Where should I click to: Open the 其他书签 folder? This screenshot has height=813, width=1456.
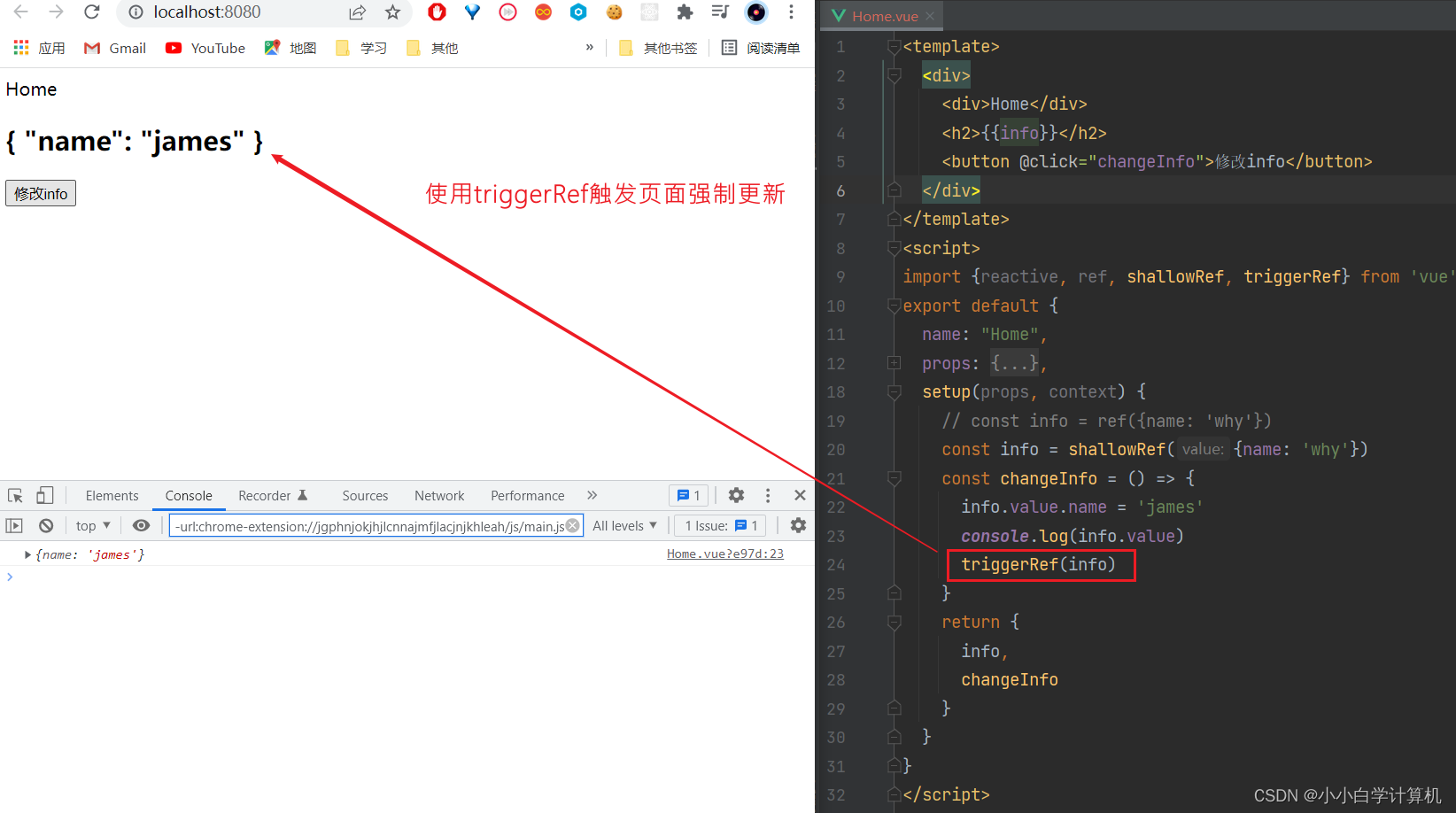pyautogui.click(x=658, y=48)
